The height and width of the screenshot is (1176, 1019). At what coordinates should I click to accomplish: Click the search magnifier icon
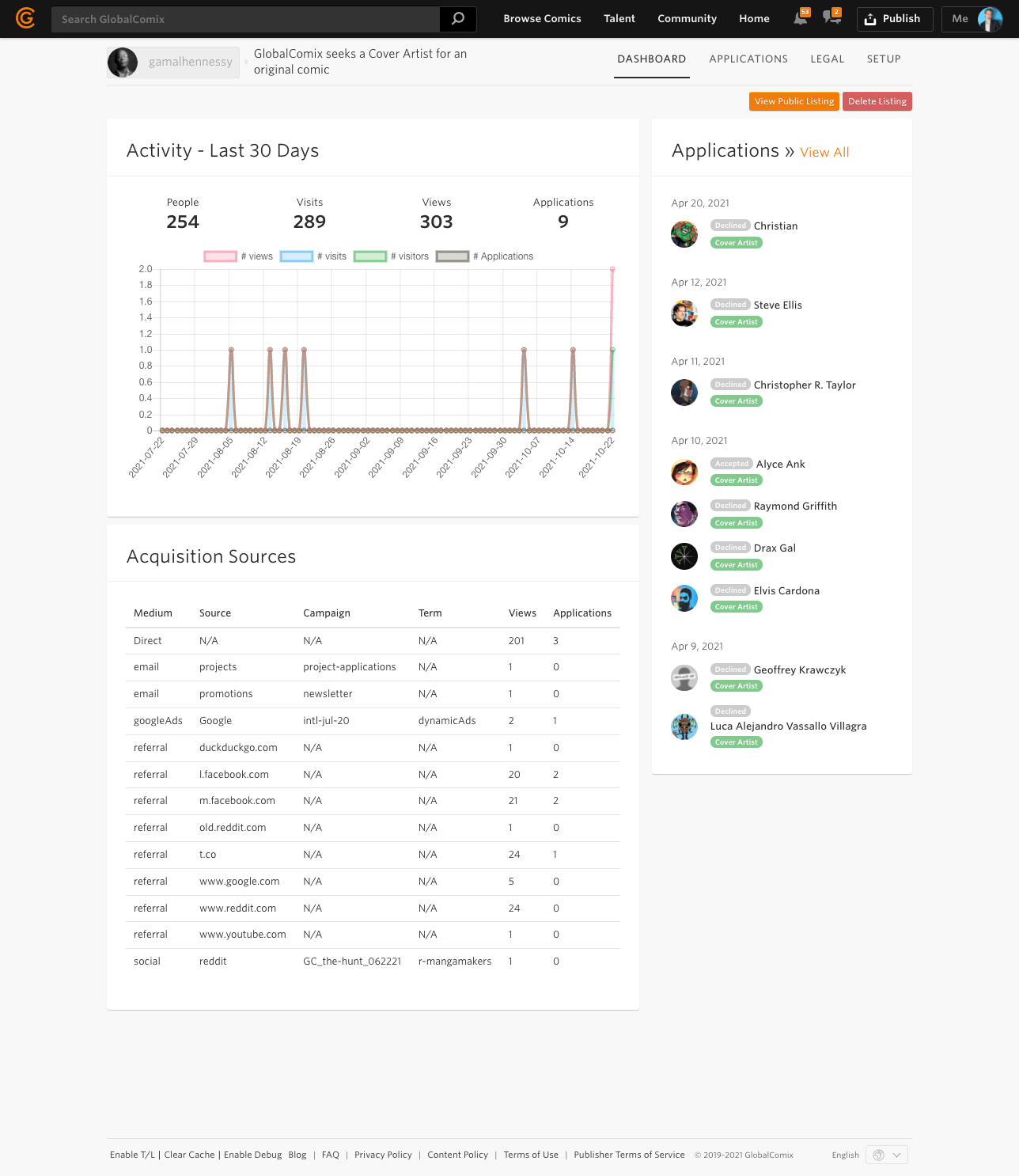458,19
